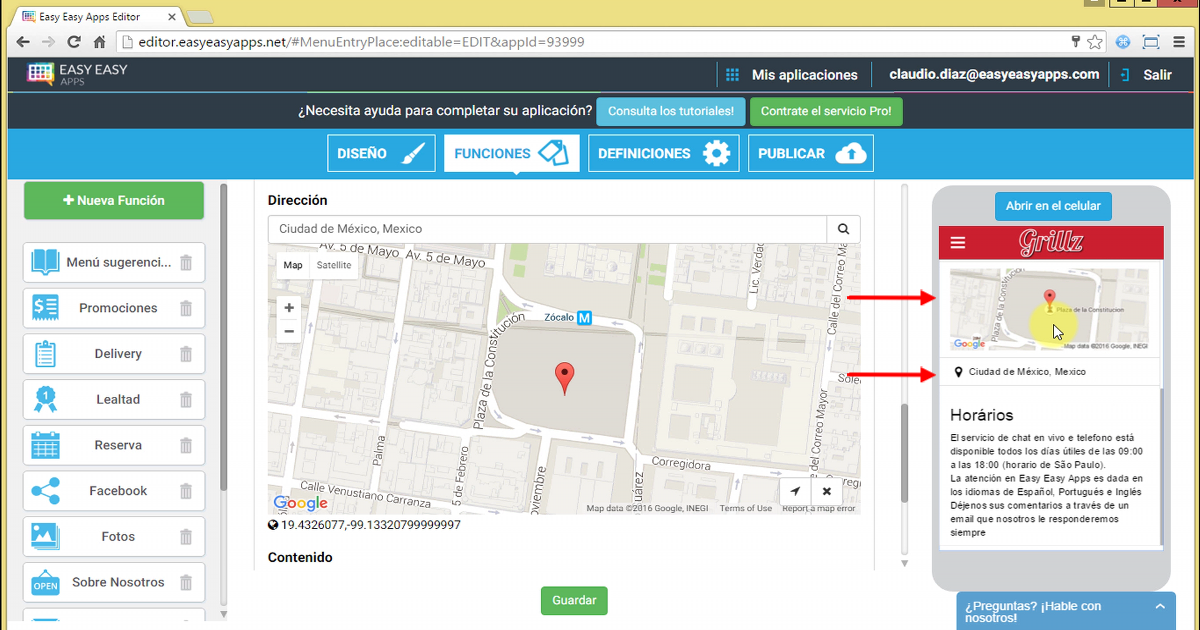This screenshot has height=630, width=1200.
Task: Click the magnifier icon to search the address
Action: click(843, 229)
